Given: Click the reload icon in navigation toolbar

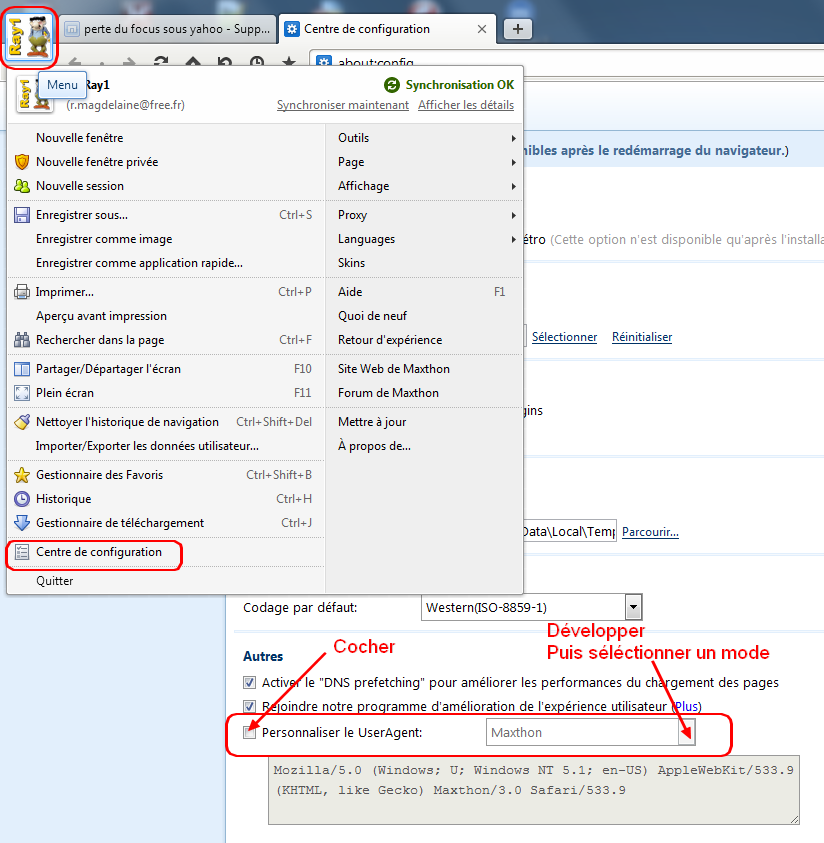Looking at the screenshot, I should (x=161, y=61).
